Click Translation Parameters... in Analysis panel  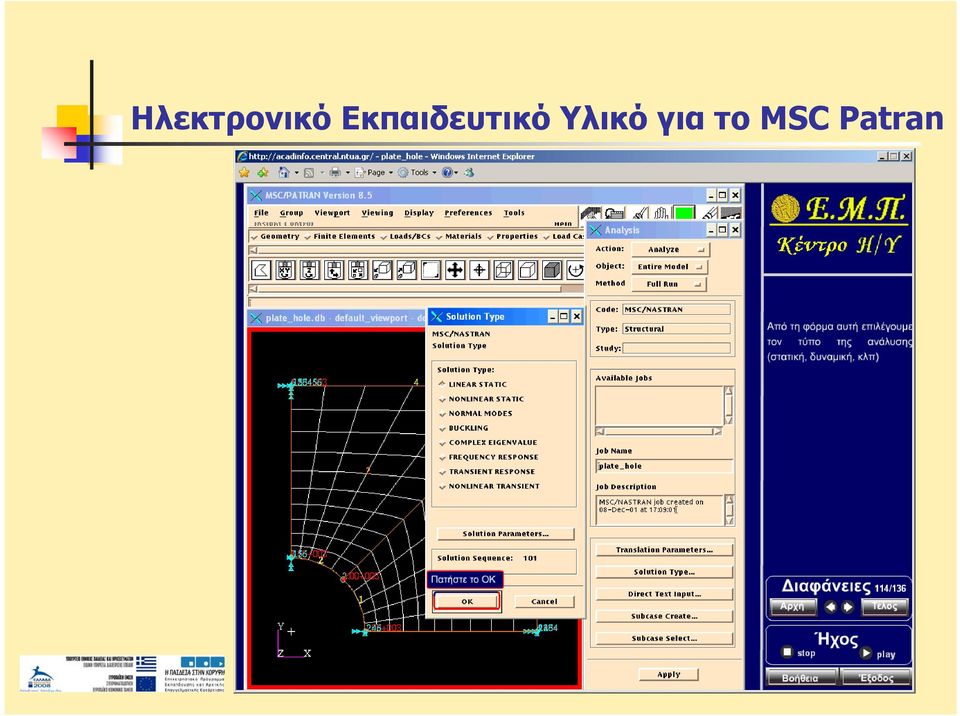(664, 550)
